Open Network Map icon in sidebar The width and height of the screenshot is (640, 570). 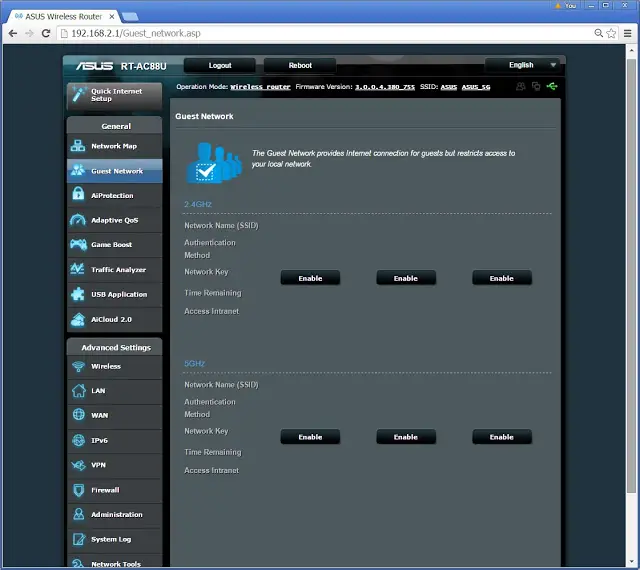(x=78, y=146)
